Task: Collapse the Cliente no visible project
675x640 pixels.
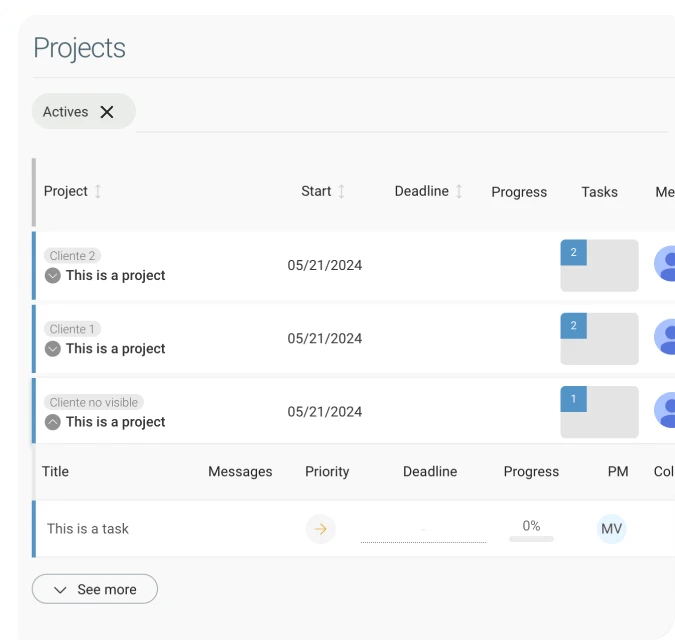Action: tap(53, 422)
